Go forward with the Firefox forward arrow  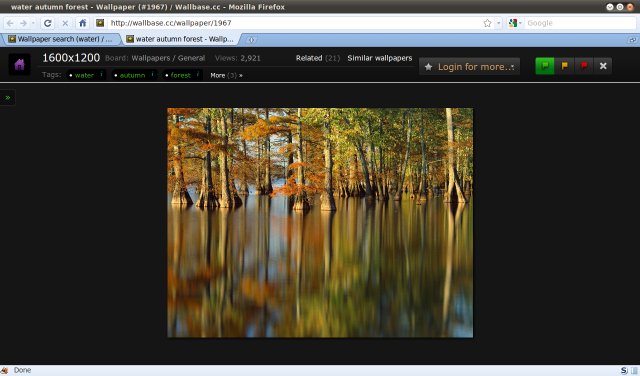pos(23,23)
